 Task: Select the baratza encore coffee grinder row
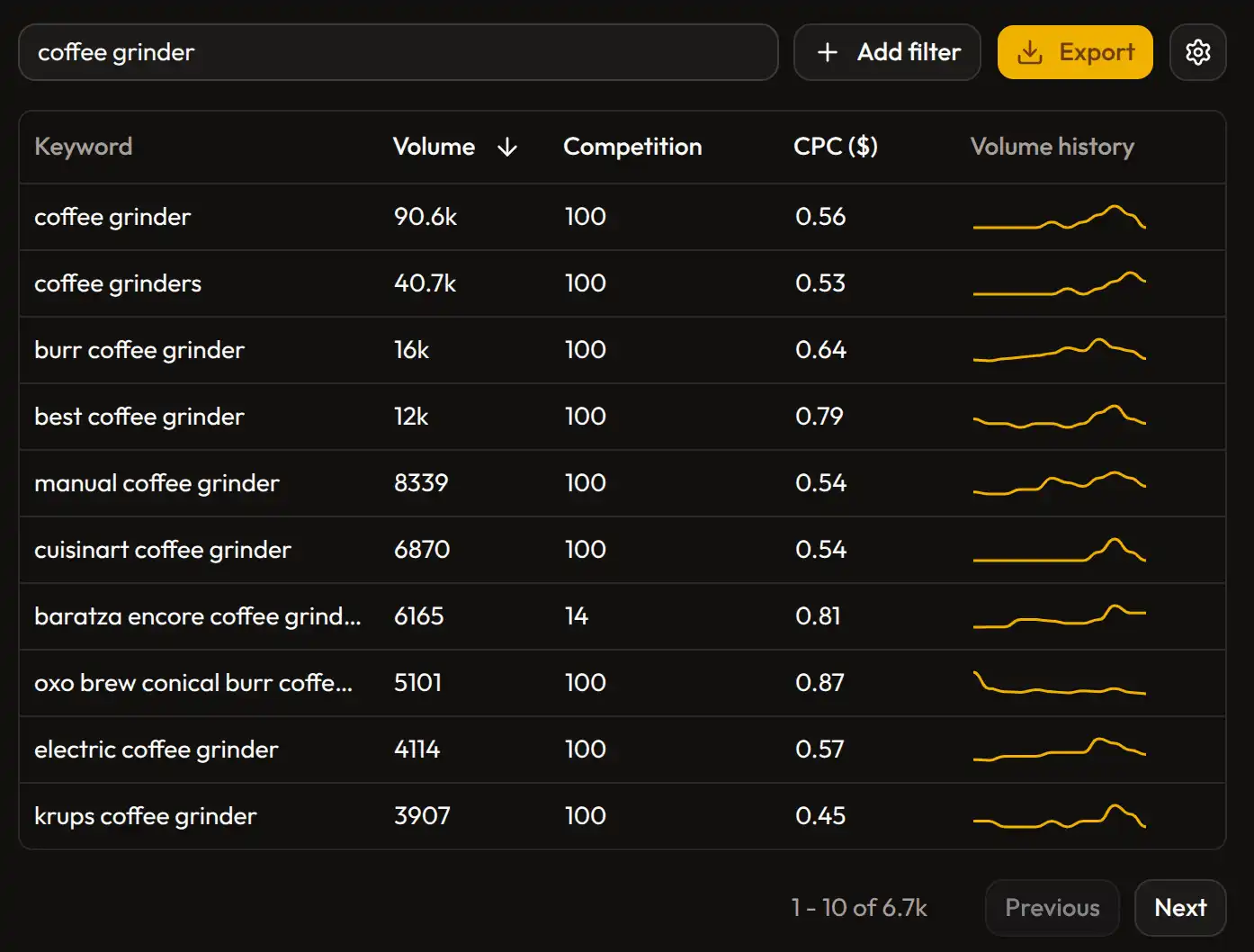click(197, 616)
